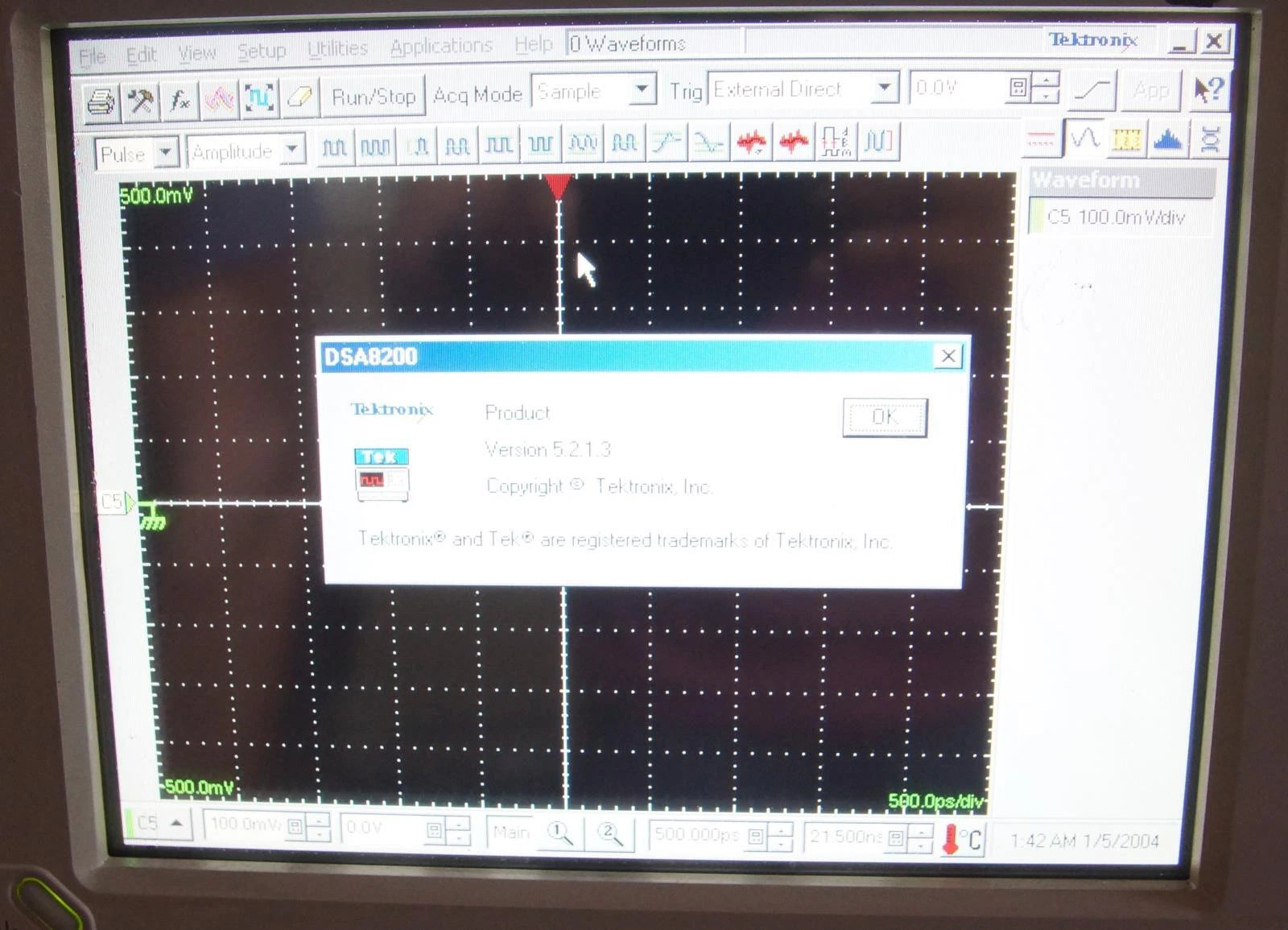
Task: Click the thermometer temperature compensation icon
Action: tap(963, 840)
